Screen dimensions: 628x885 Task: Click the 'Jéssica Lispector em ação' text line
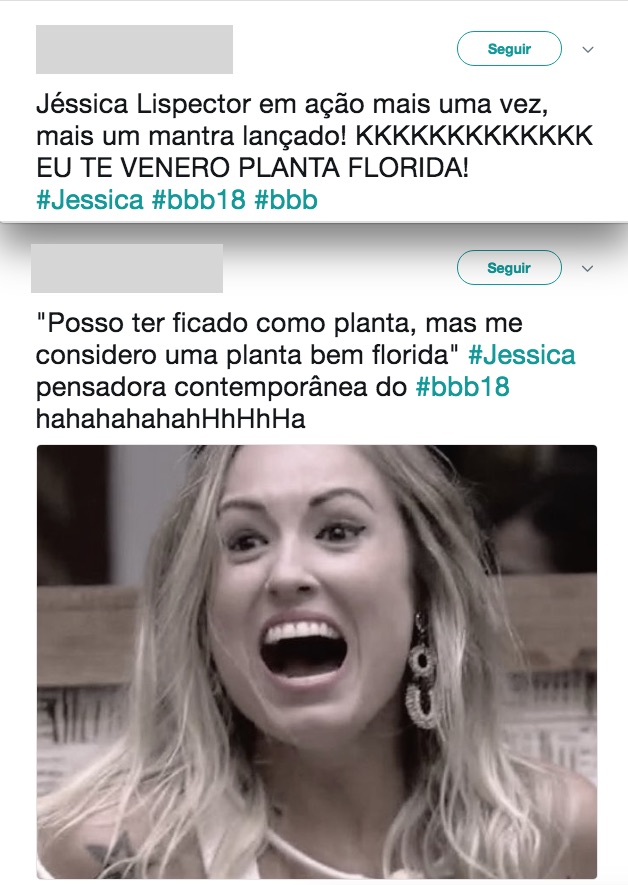(292, 104)
